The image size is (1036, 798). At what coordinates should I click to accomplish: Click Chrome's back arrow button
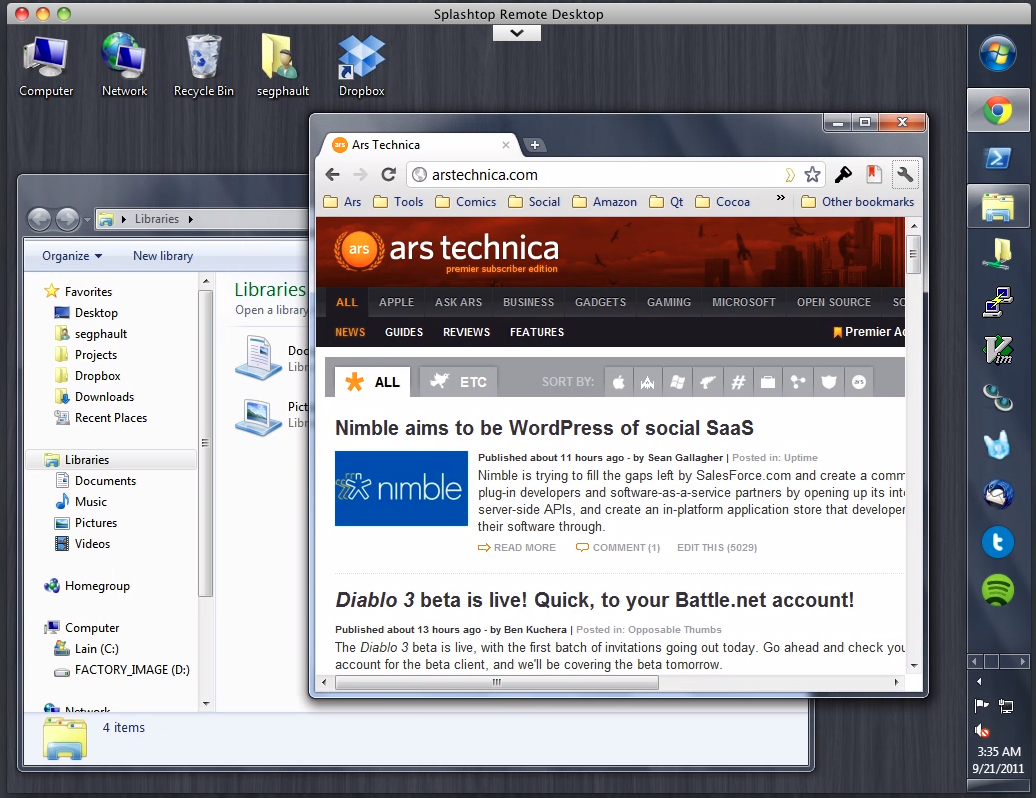(x=333, y=174)
